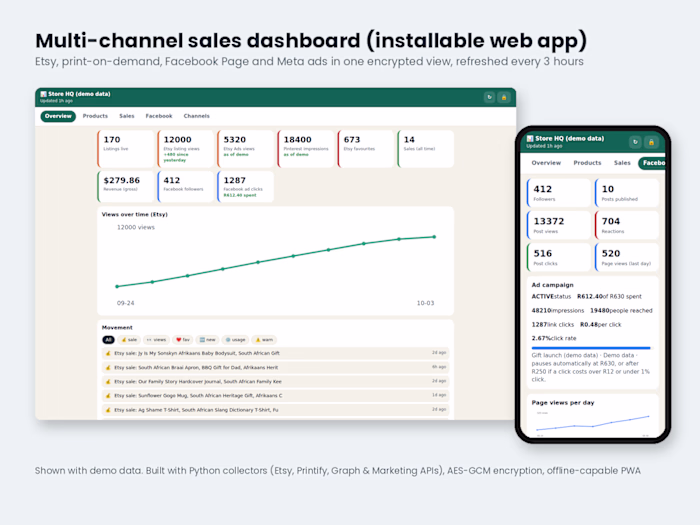700x525 pixels.
Task: Click 2.67% click rate text
Action: 554,338
